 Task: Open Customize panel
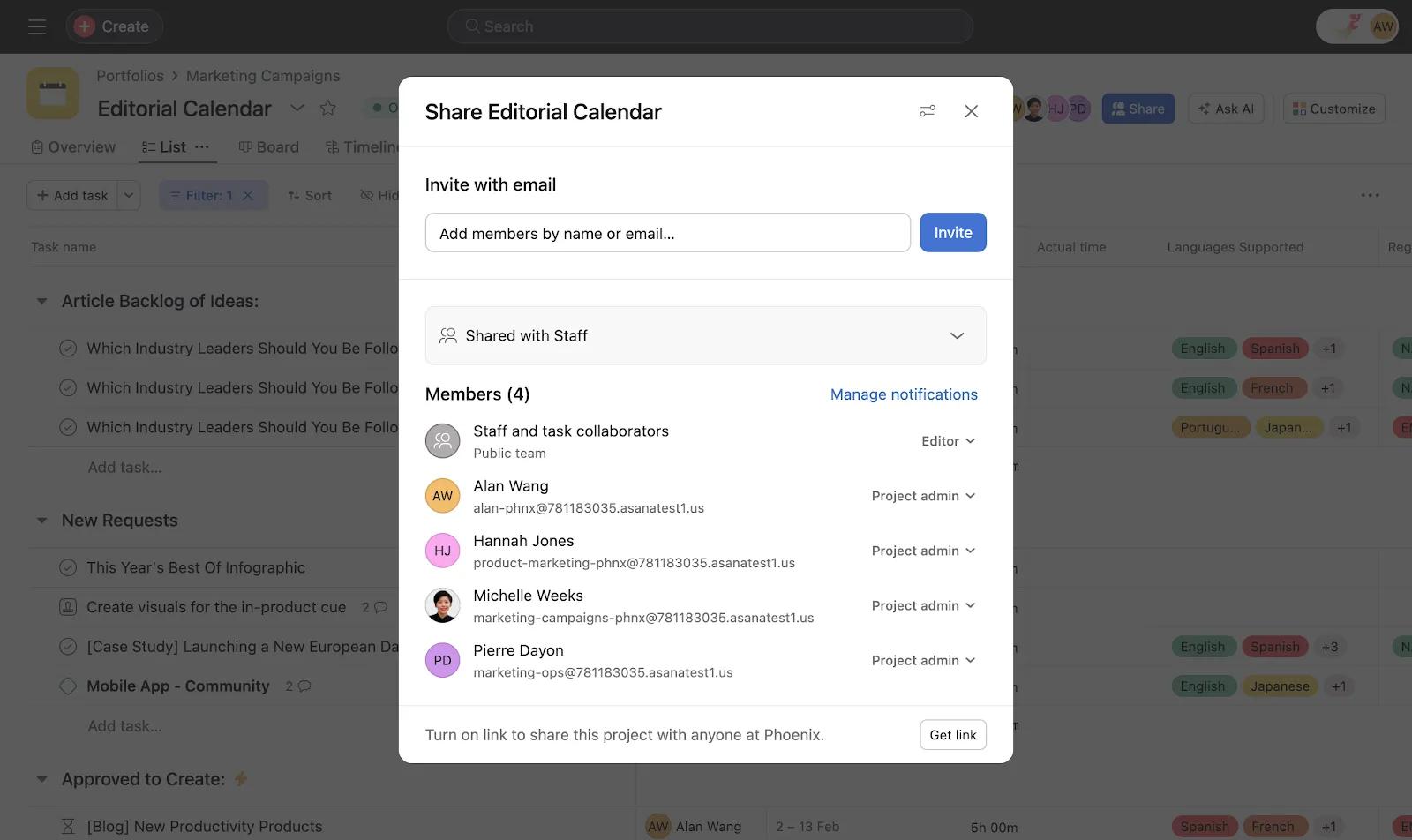(x=1333, y=109)
